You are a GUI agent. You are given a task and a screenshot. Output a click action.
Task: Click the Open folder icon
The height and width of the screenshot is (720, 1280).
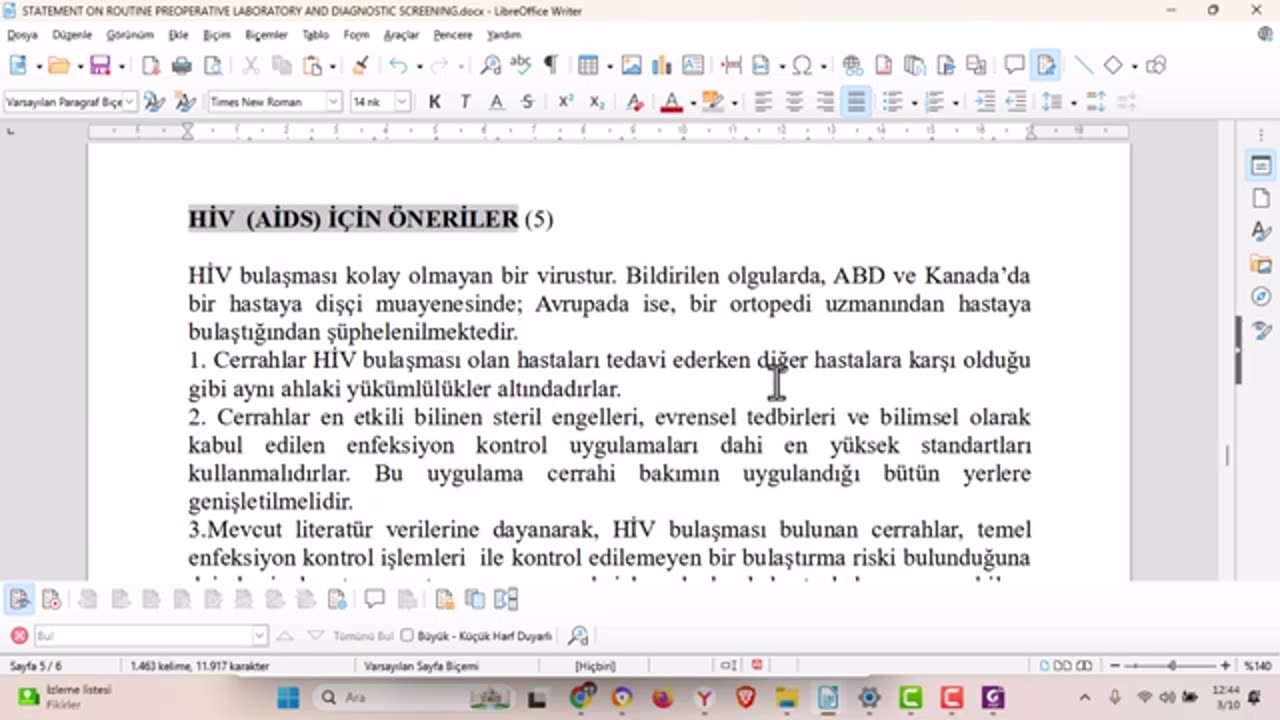point(58,66)
